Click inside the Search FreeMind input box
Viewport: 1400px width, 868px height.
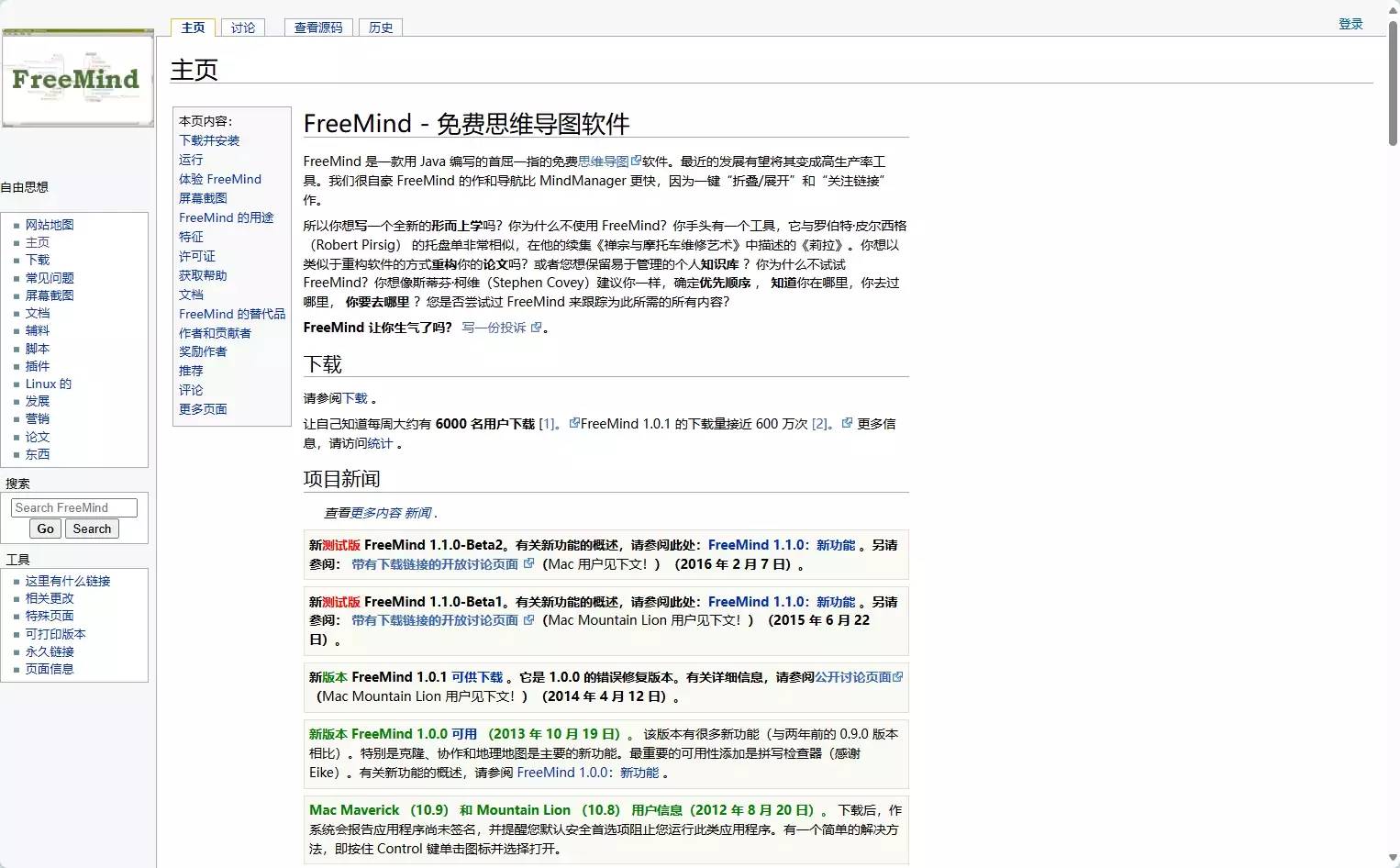(x=72, y=506)
